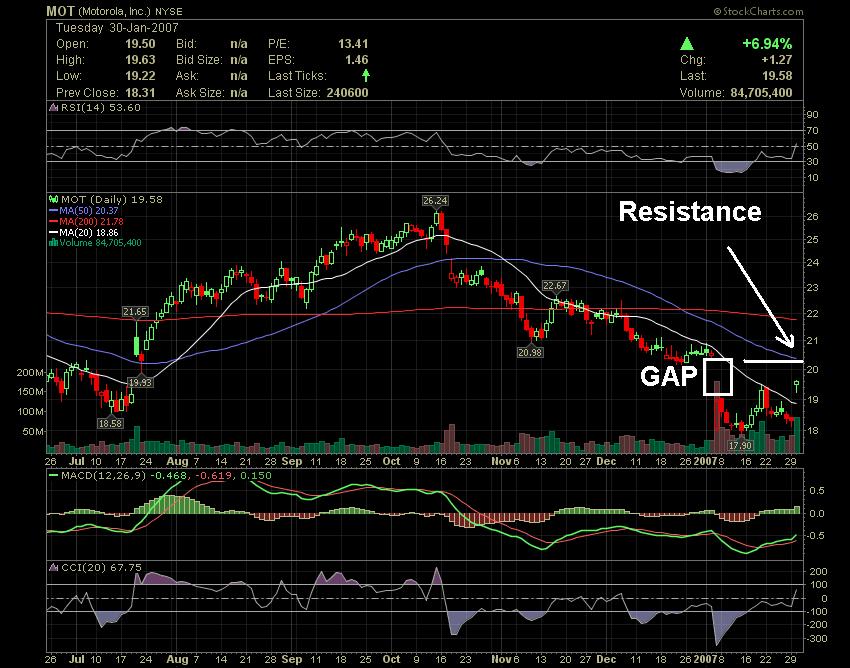
Task: Click the 19.93 price label on chart
Action: click(x=140, y=382)
